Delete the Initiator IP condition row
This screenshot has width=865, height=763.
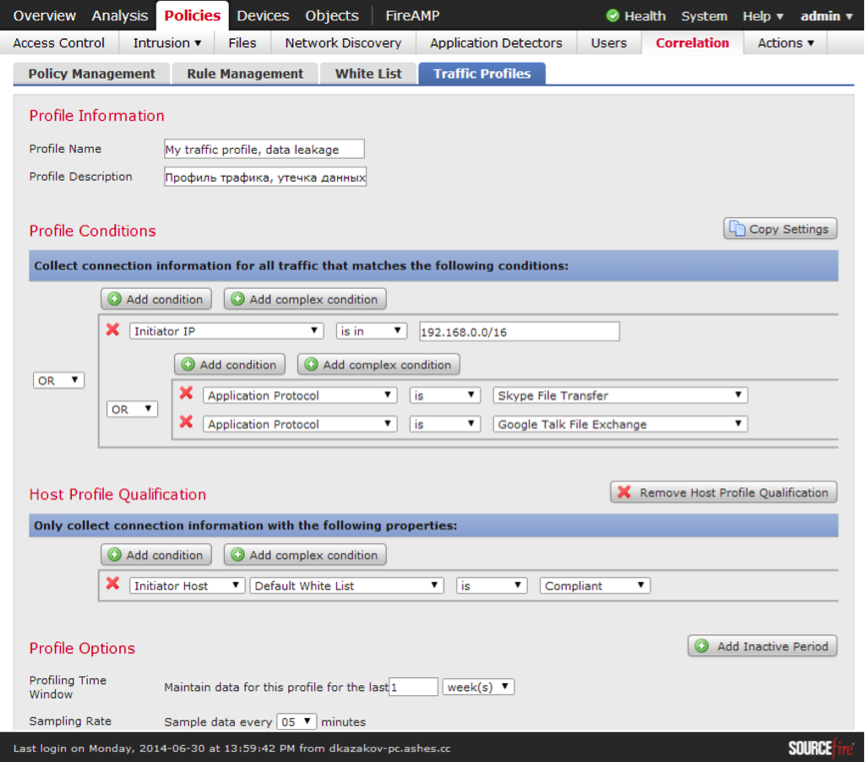coord(113,330)
